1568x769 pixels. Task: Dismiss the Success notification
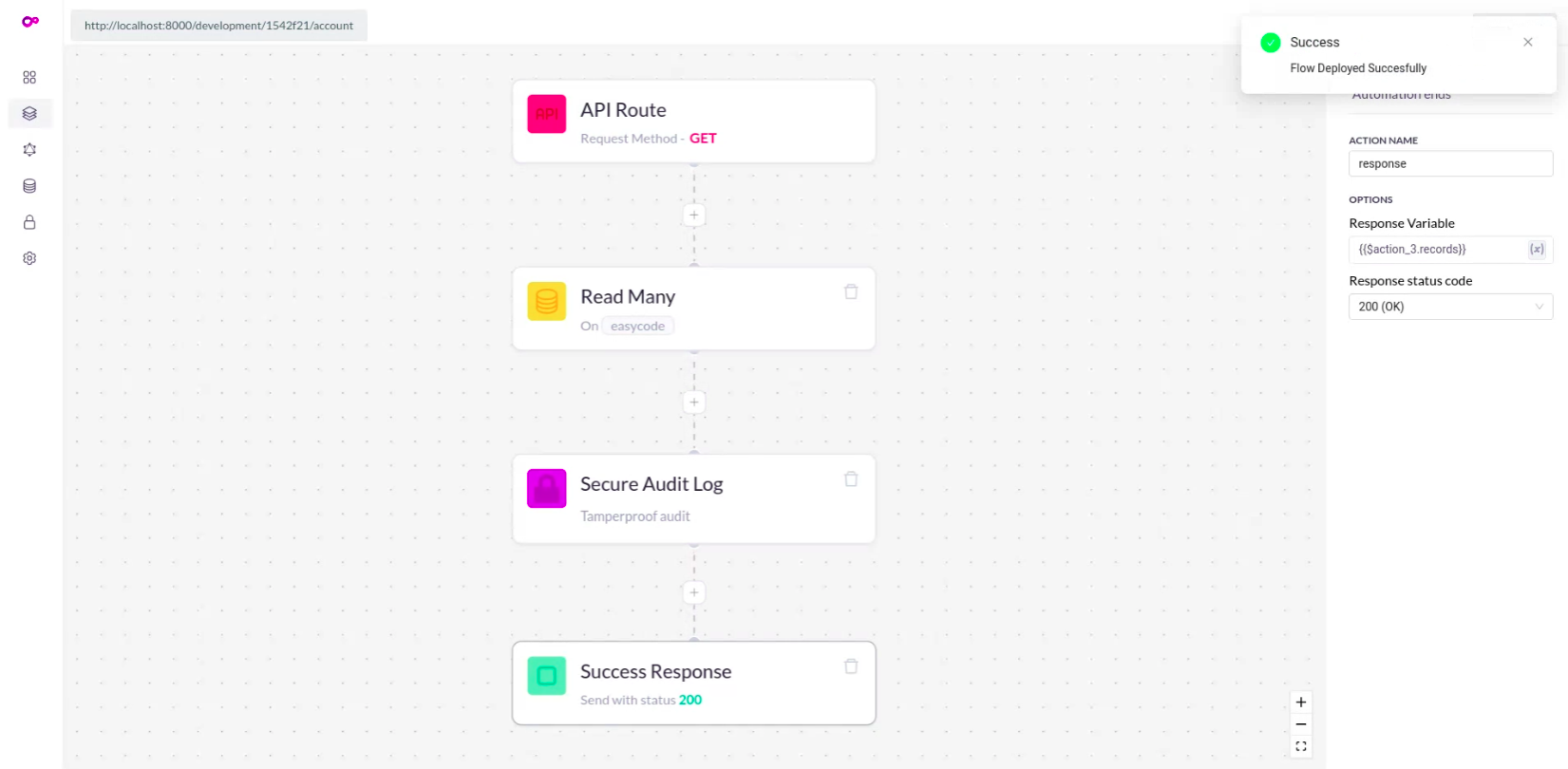pos(1528,42)
